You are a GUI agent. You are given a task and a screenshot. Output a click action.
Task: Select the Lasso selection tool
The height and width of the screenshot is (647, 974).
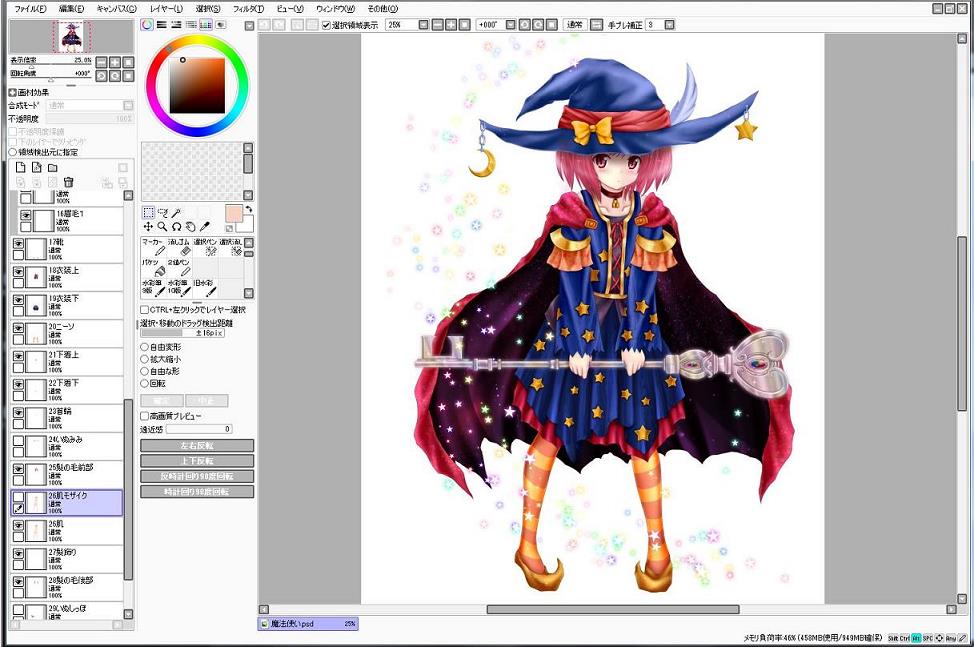coord(162,213)
